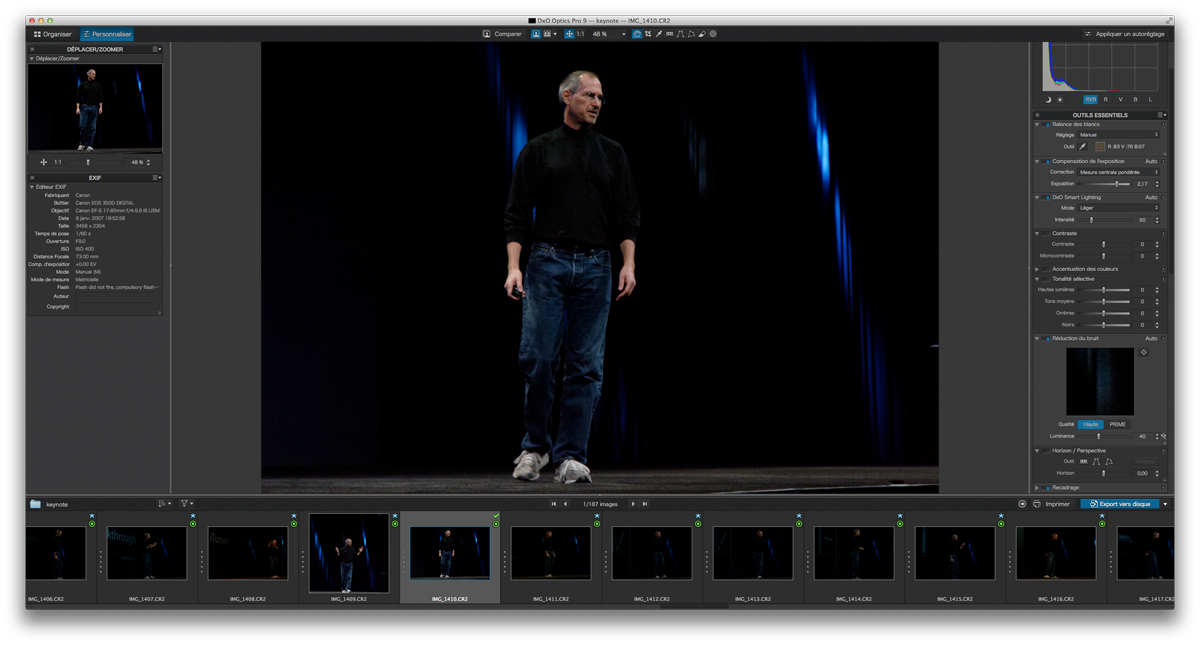The image size is (1200, 645).
Task: Select the IMG_1409.CR2 thumbnail
Action: coord(349,553)
